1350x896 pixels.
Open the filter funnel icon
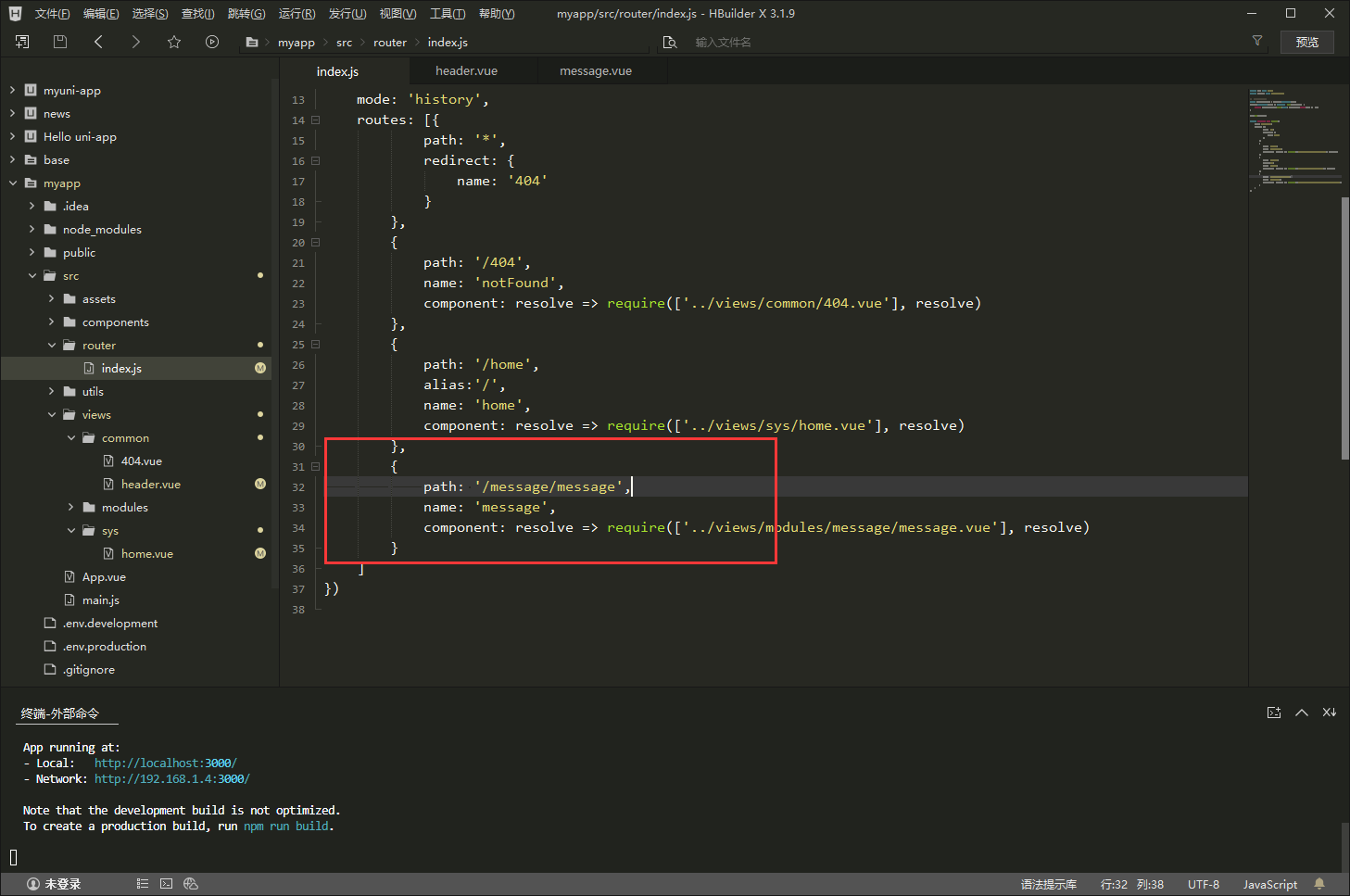(x=1257, y=41)
